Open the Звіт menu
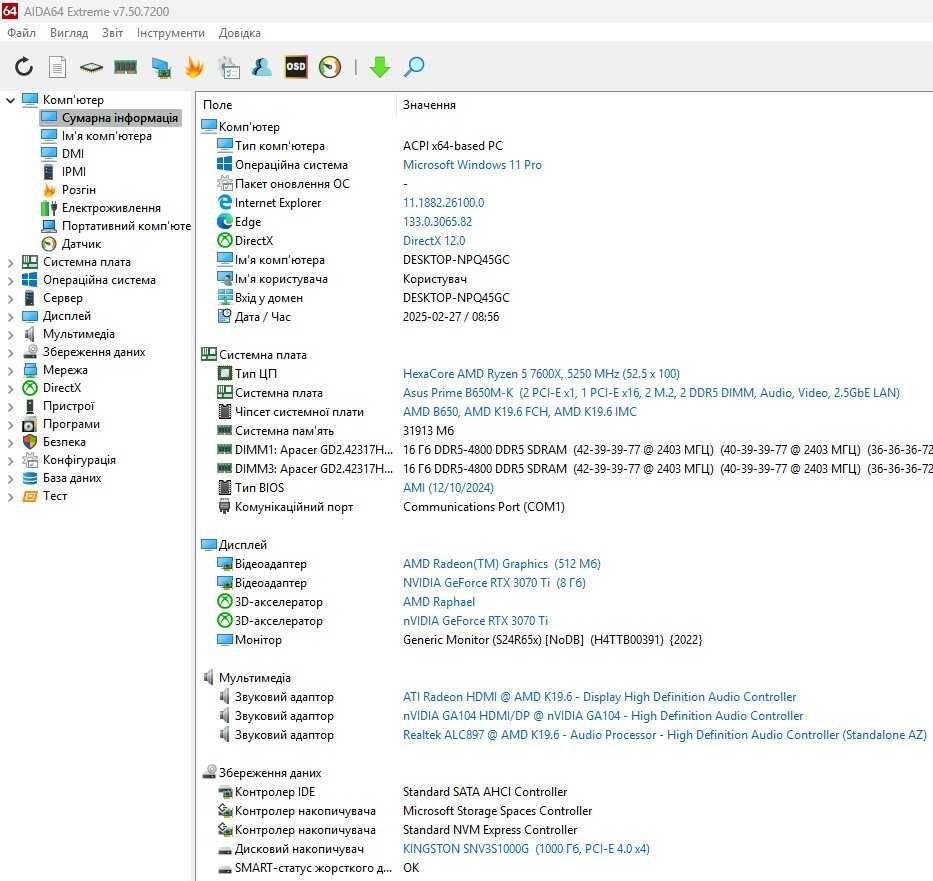This screenshot has width=933, height=881. pos(112,33)
